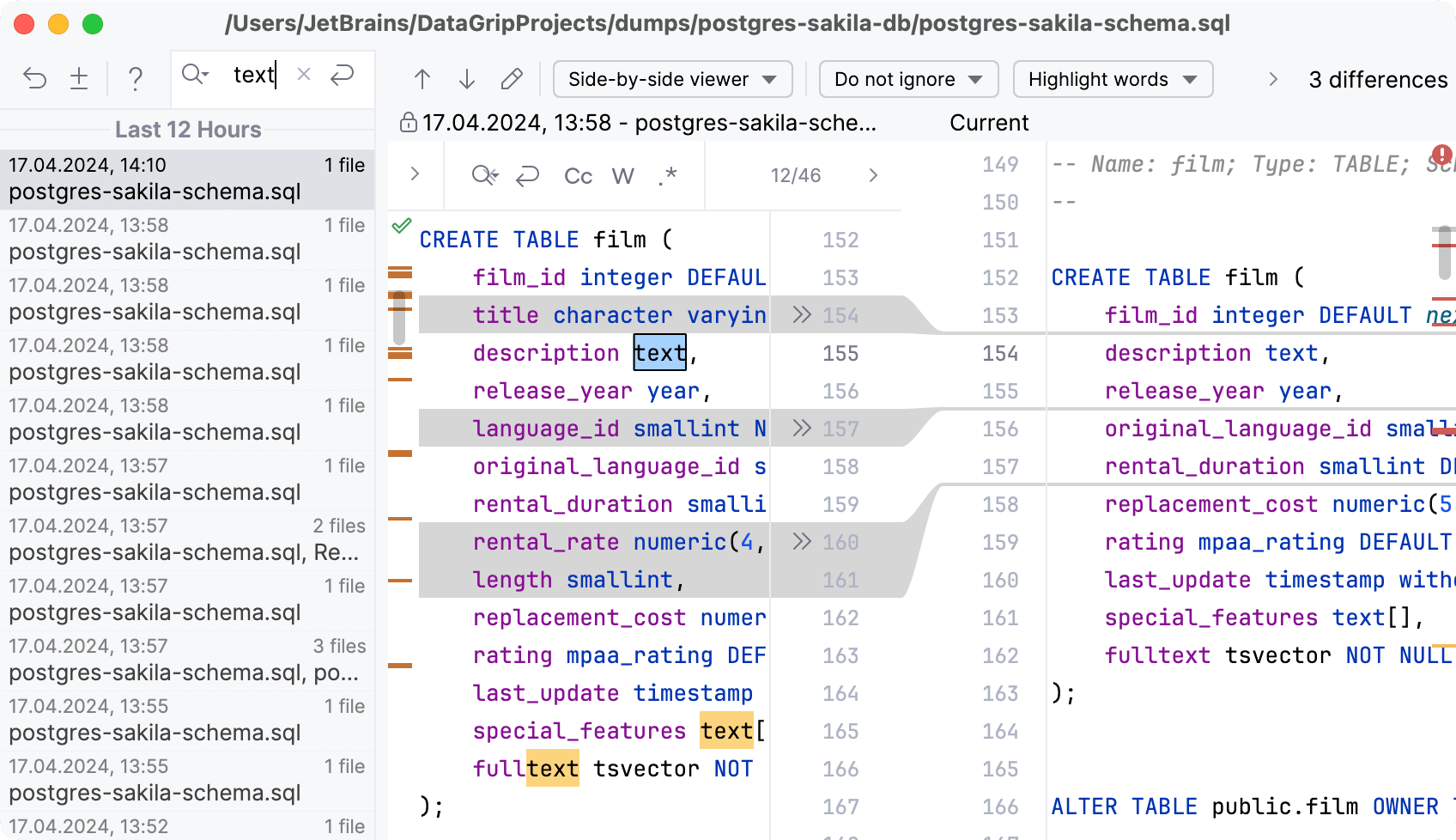This screenshot has width=1456, height=840.
Task: Click the pencil edit source icon
Action: pyautogui.click(x=512, y=80)
